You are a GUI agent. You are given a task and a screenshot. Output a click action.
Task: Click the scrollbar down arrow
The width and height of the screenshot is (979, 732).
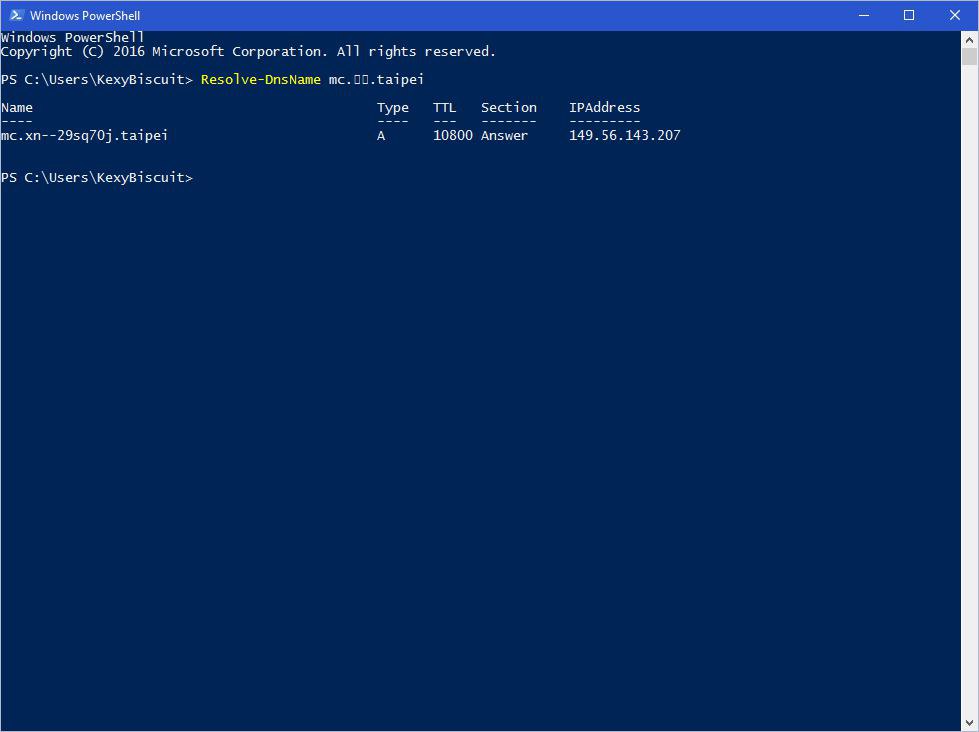[x=969, y=723]
